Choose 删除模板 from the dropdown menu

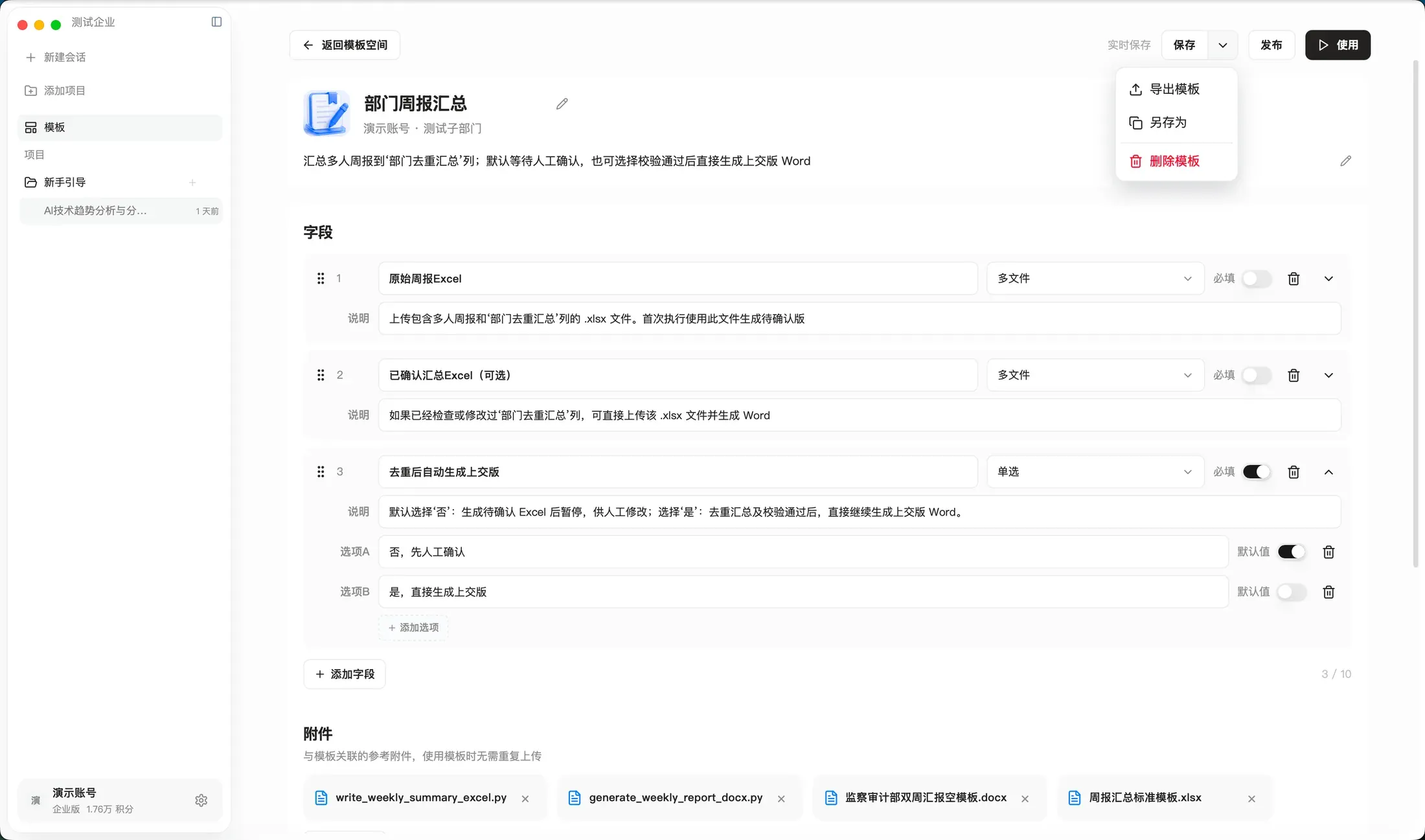point(1176,161)
